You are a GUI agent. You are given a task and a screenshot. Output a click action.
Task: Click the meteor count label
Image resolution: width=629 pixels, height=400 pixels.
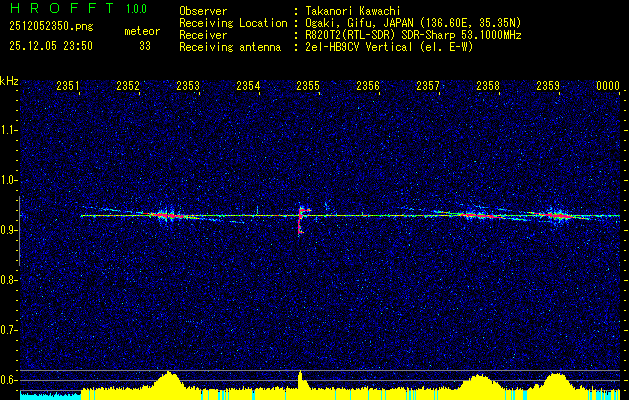pyautogui.click(x=142, y=31)
